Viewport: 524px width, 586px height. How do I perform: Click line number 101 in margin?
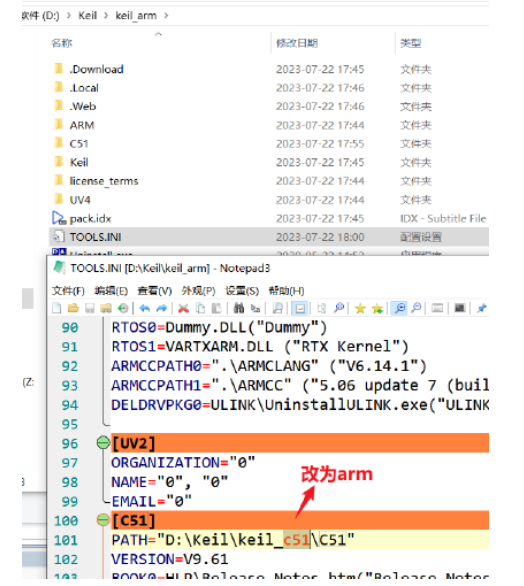tap(66, 540)
